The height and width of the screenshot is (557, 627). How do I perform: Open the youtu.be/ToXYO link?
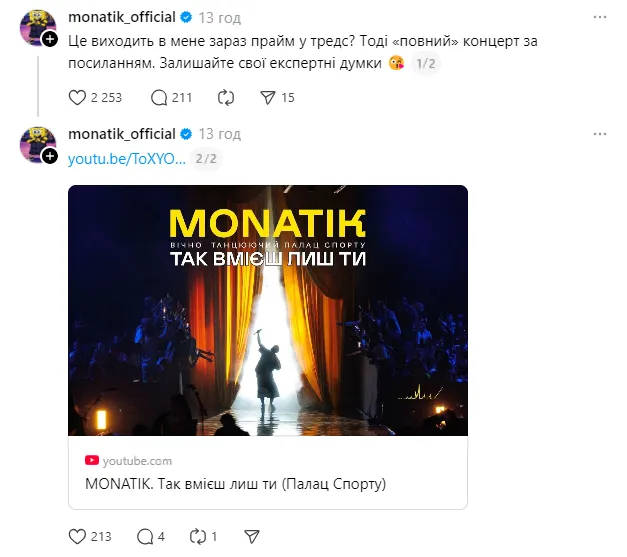point(127,158)
